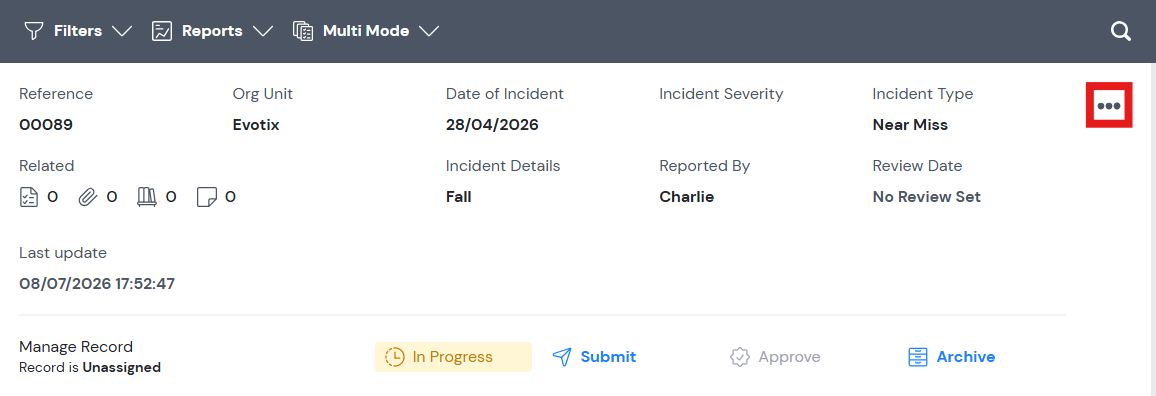Image resolution: width=1156 pixels, height=396 pixels.
Task: Expand the Filters dropdown chevron
Action: [122, 31]
